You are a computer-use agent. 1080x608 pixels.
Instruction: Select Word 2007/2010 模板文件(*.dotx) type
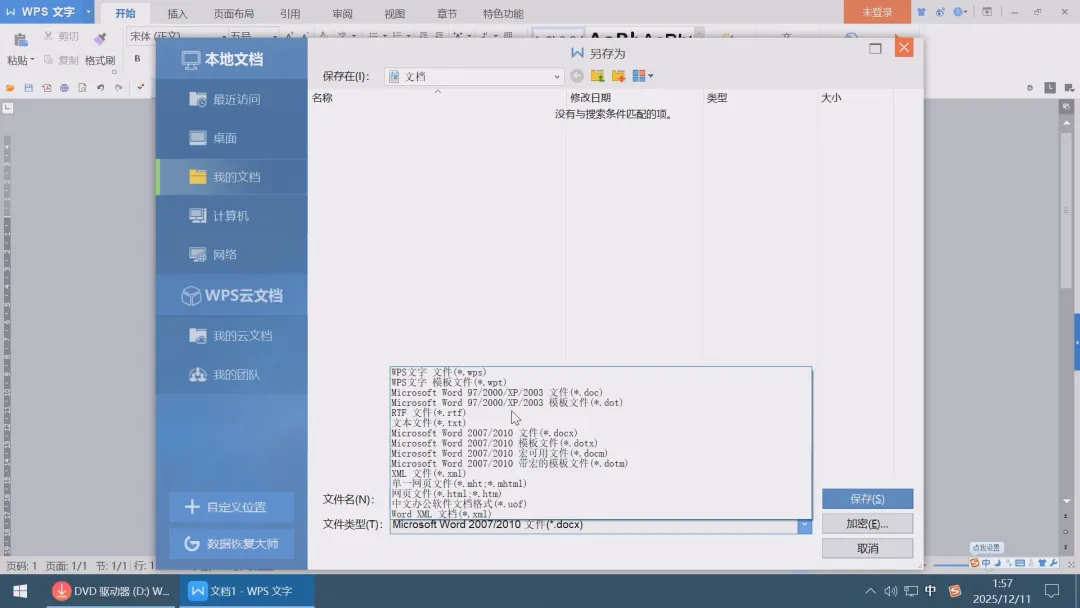click(494, 443)
